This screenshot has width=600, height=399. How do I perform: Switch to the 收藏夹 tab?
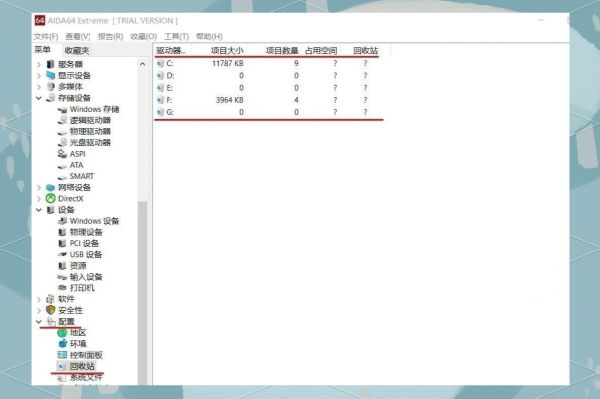point(77,50)
